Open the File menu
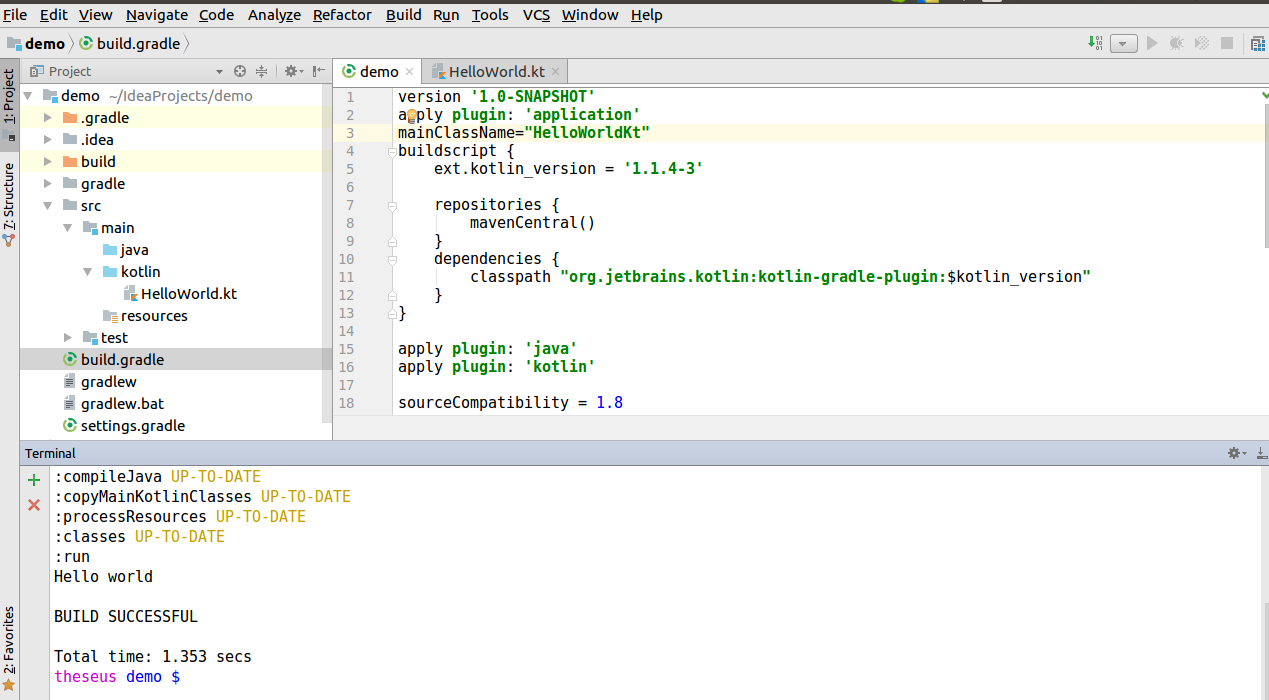 tap(15, 15)
